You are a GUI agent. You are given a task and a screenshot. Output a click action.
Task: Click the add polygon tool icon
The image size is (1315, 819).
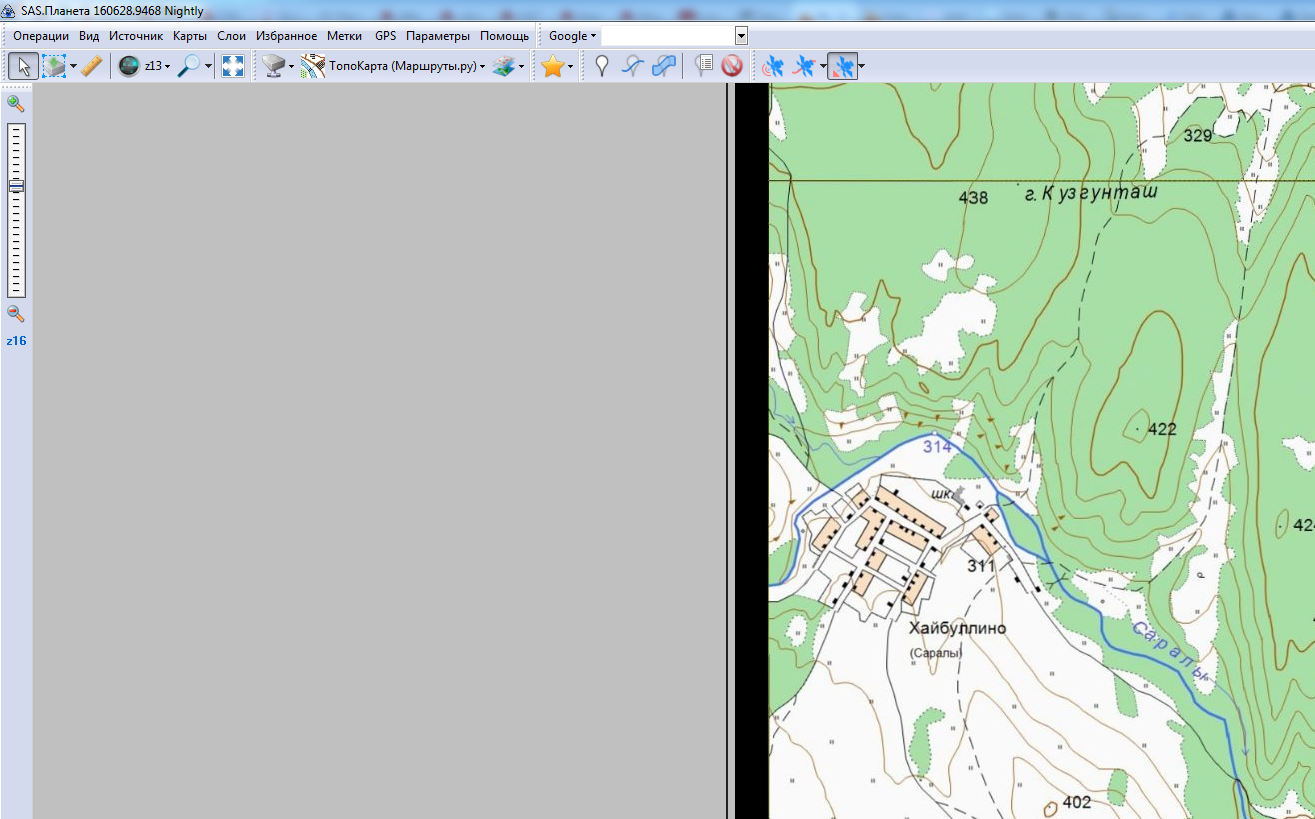[663, 66]
